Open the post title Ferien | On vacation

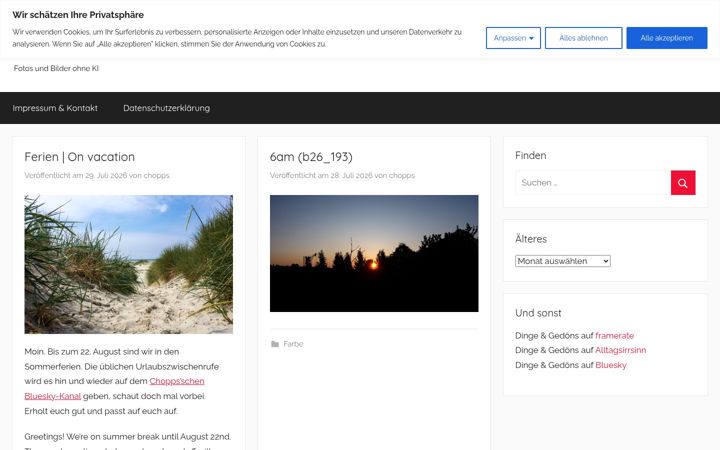coord(79,157)
